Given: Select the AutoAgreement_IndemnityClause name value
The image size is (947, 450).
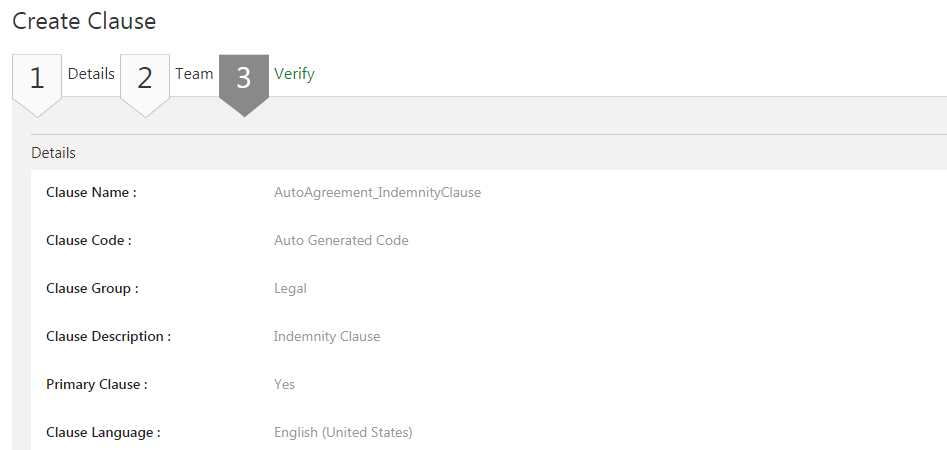Looking at the screenshot, I should 377,192.
